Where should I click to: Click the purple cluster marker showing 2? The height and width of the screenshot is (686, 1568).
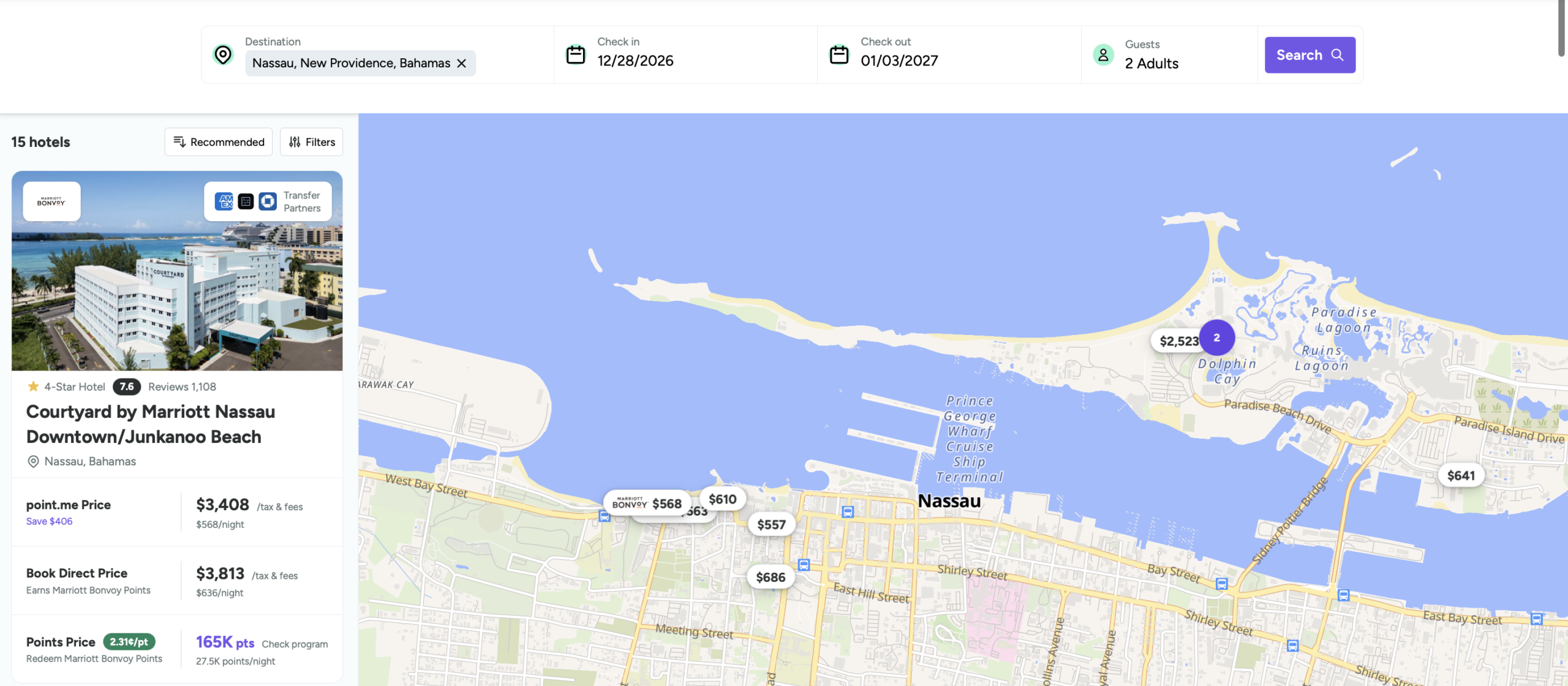(1216, 337)
